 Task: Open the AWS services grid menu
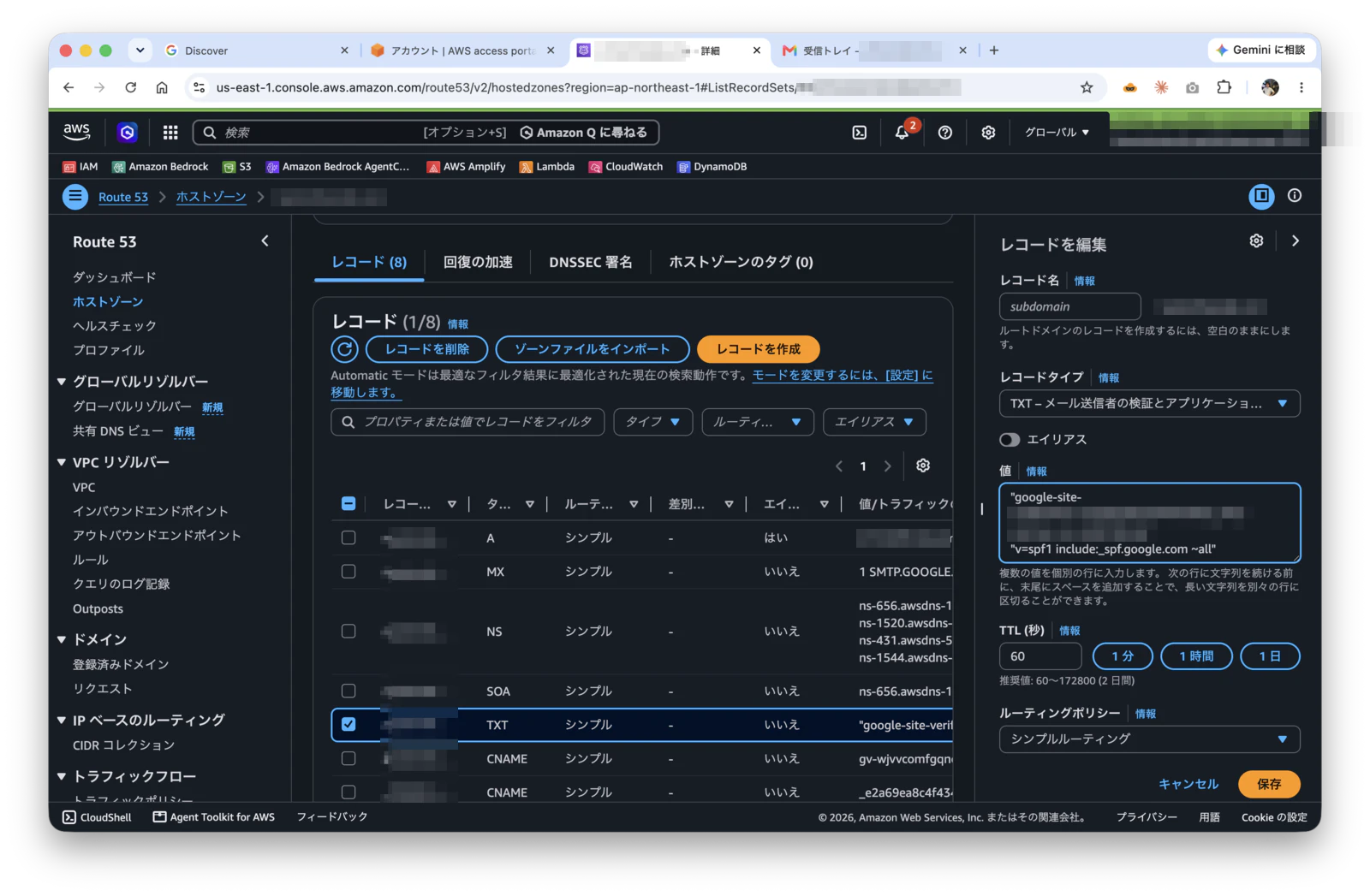pos(170,132)
